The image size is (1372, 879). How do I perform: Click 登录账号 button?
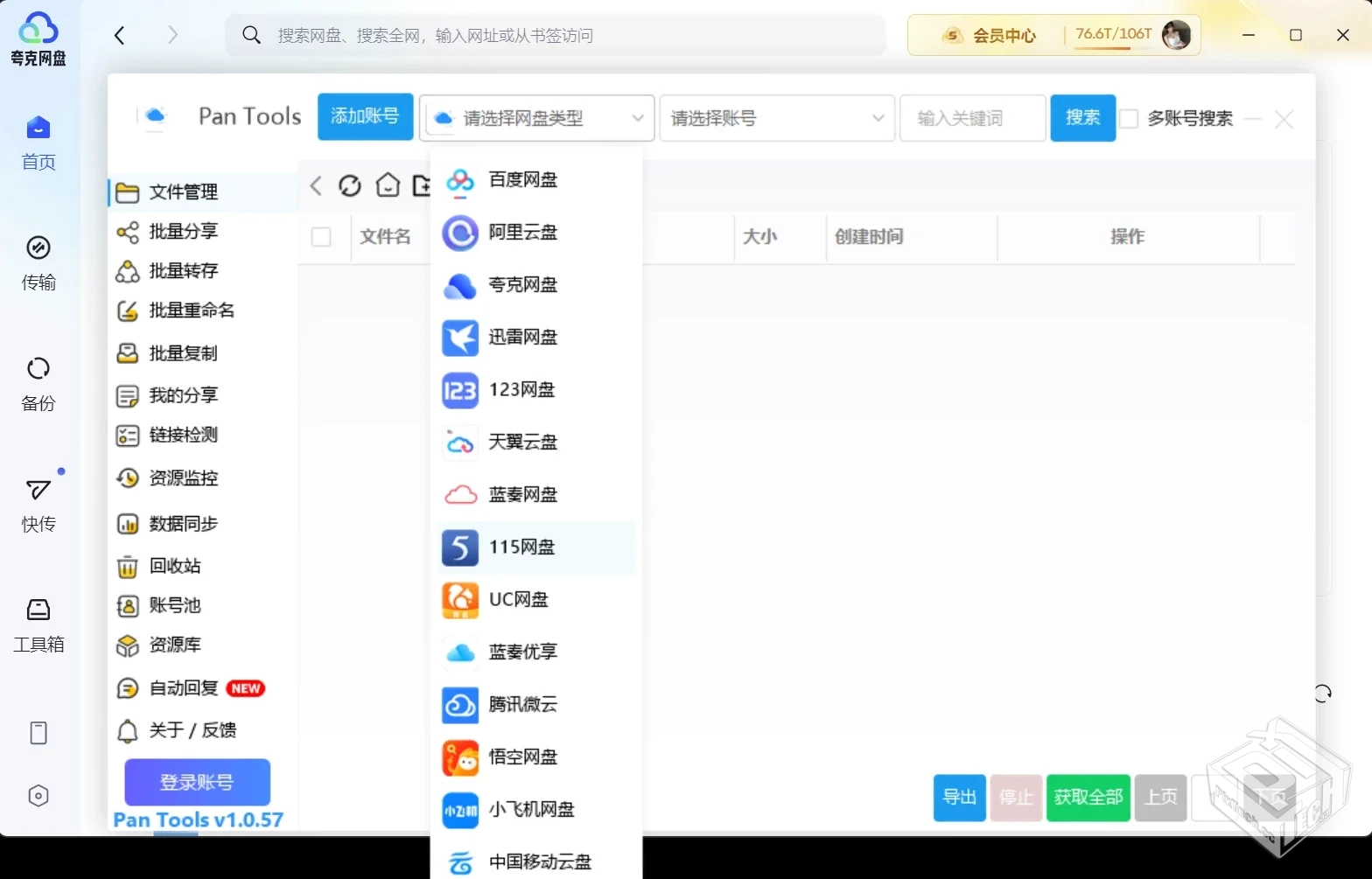[x=197, y=782]
